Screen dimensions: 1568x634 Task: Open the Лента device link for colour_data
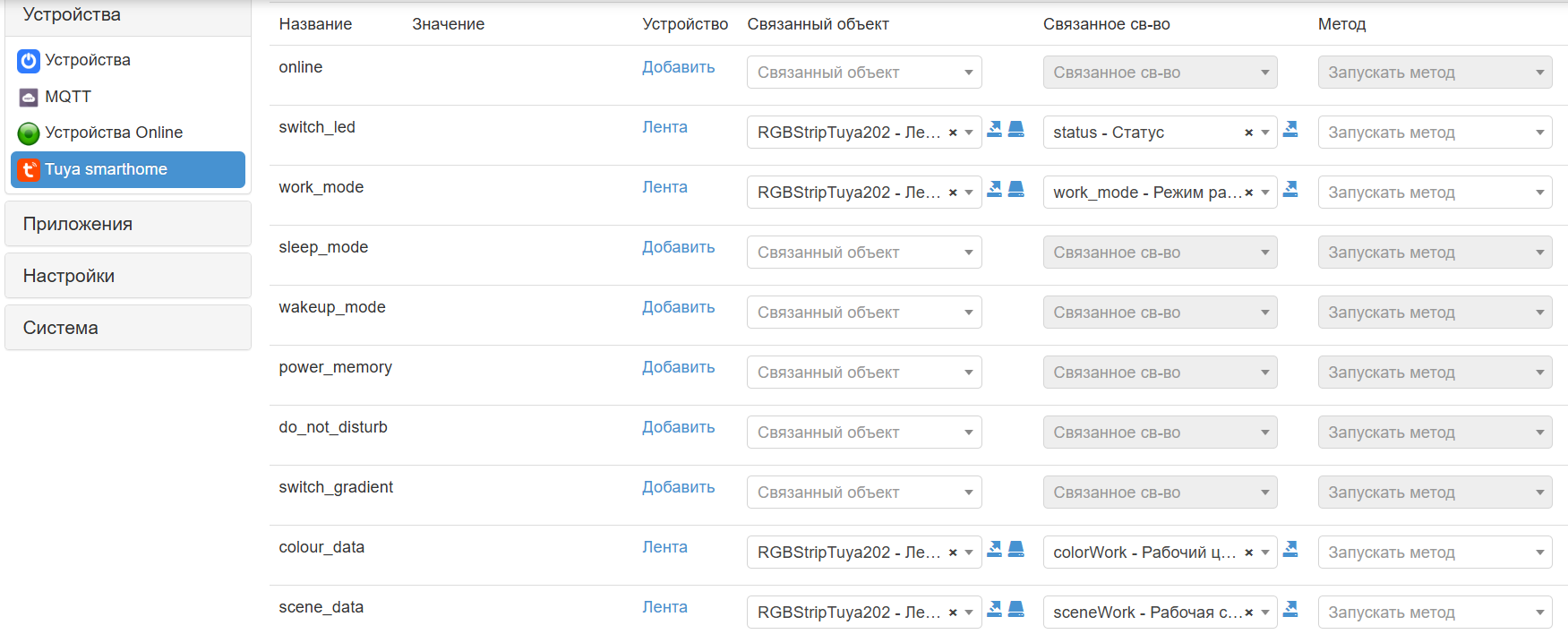[x=664, y=547]
